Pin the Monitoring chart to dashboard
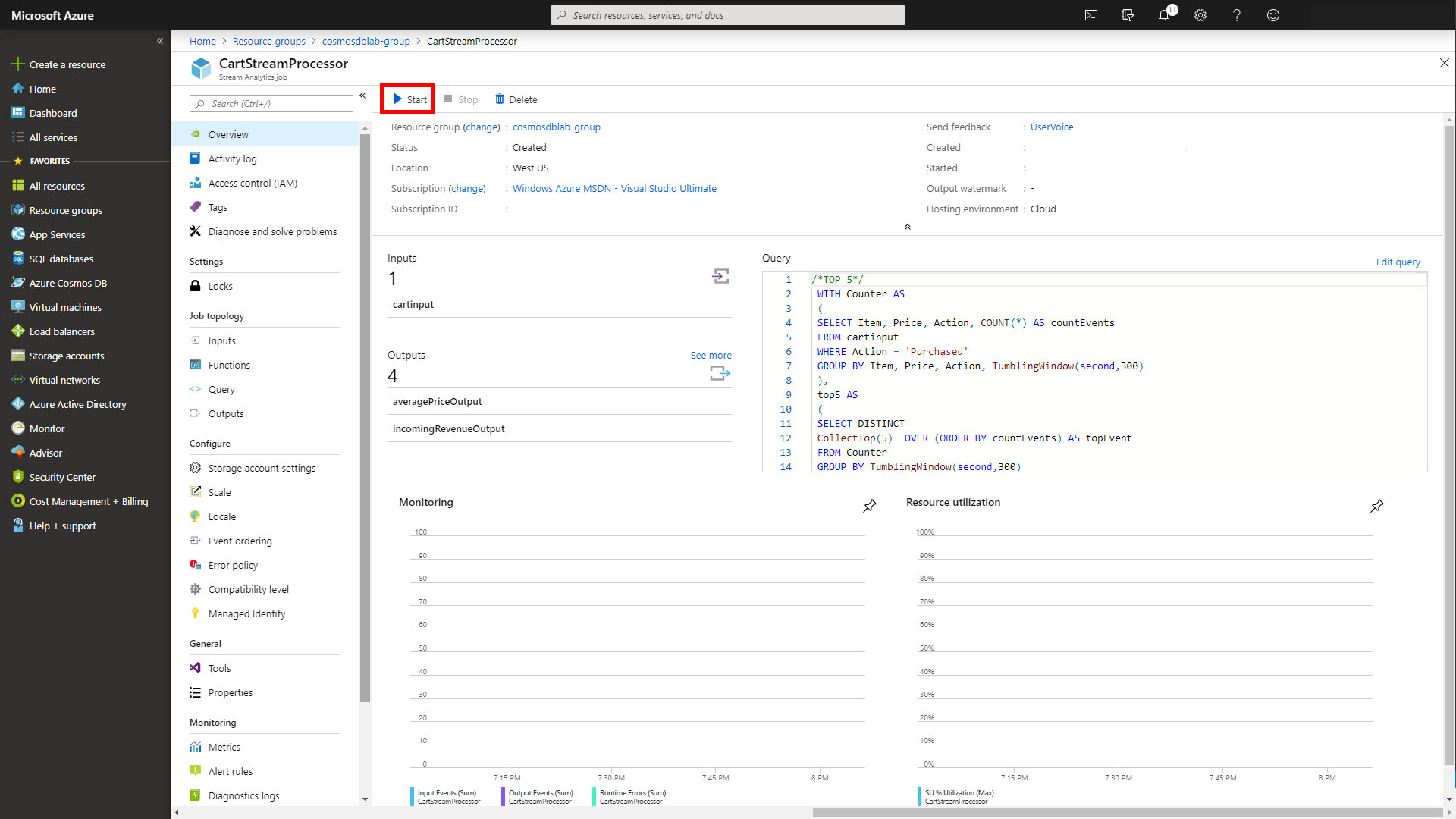The width and height of the screenshot is (1456, 819). (870, 506)
